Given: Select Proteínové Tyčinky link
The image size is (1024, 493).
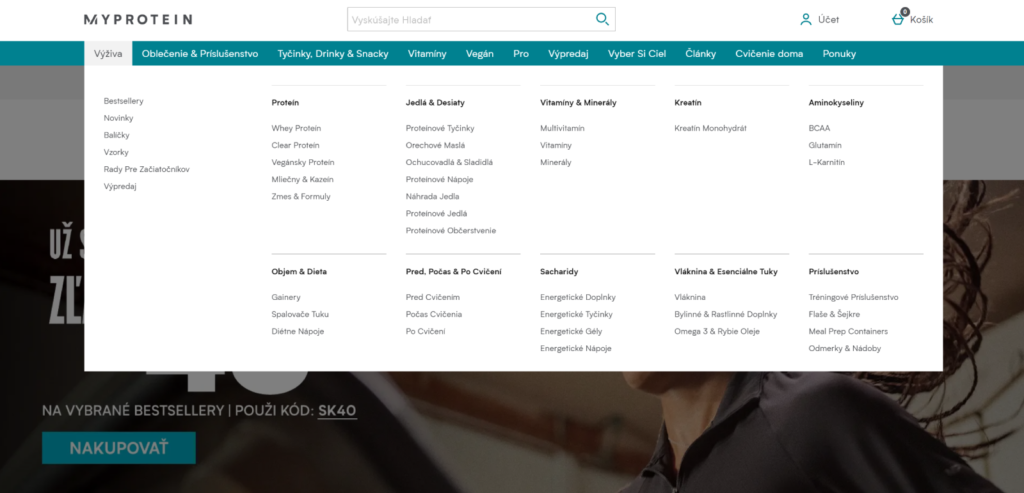Looking at the screenshot, I should coord(440,128).
